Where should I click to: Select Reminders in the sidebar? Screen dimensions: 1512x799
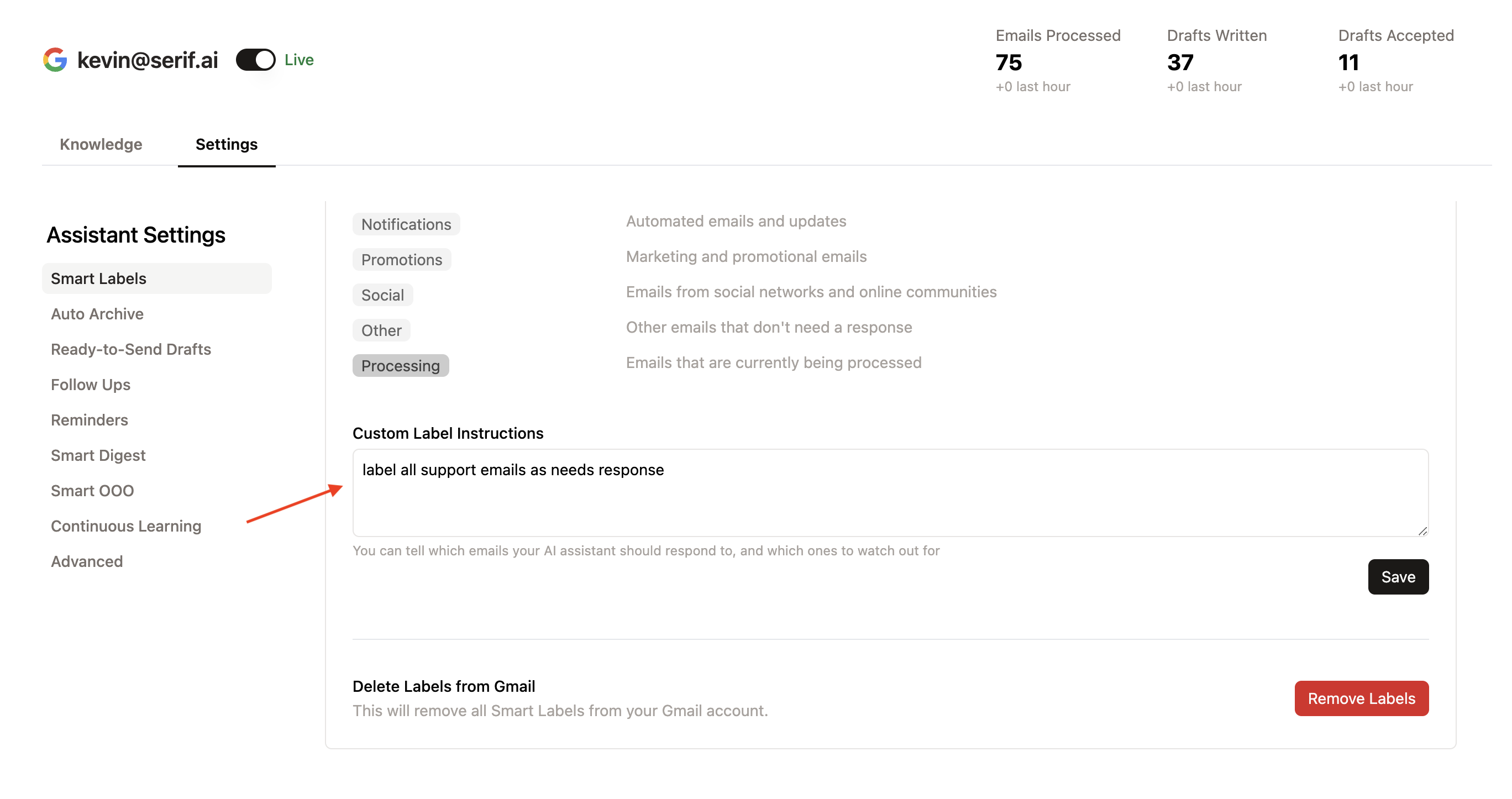point(90,420)
